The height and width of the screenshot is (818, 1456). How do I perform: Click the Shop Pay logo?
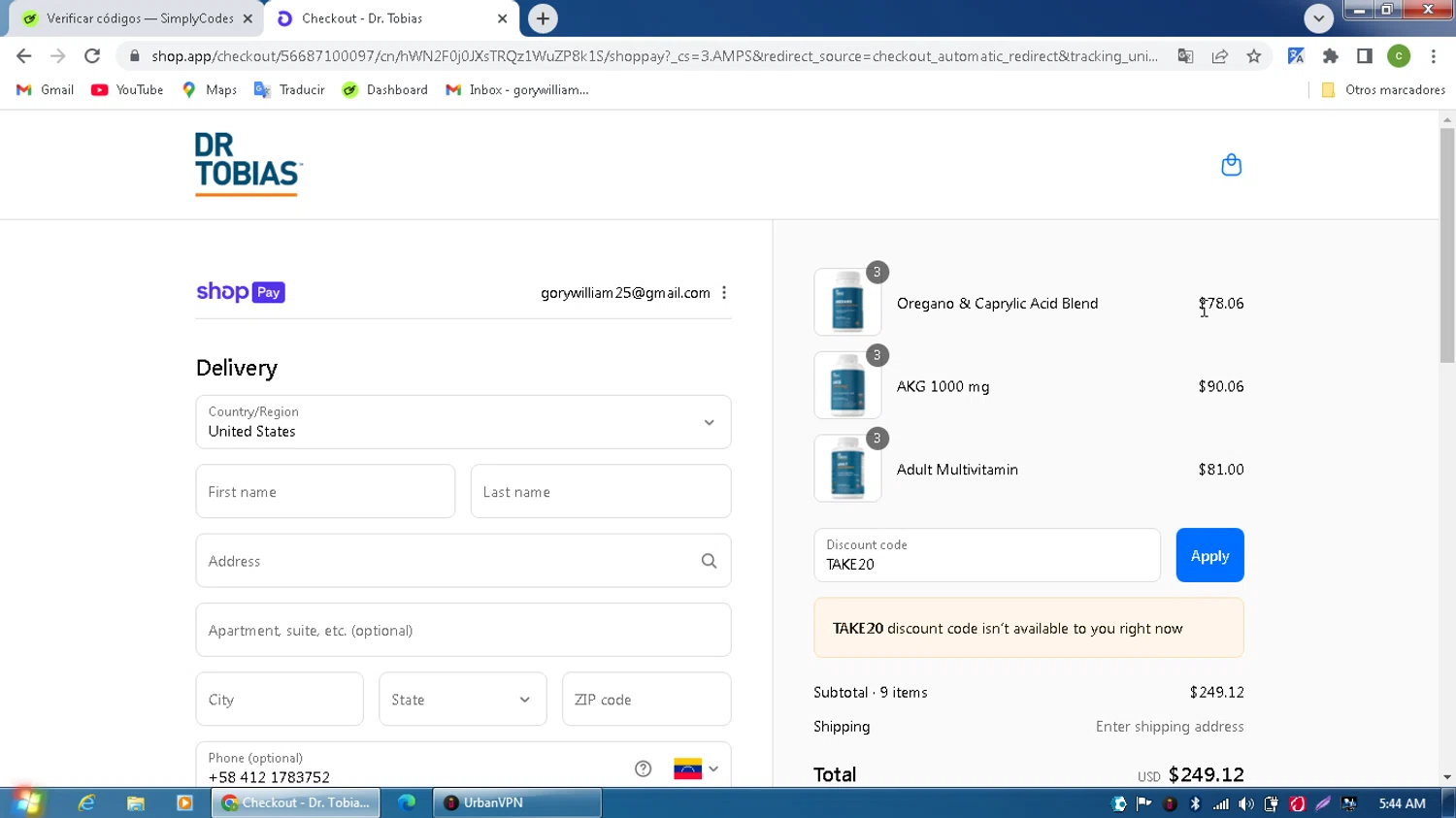pyautogui.click(x=241, y=292)
